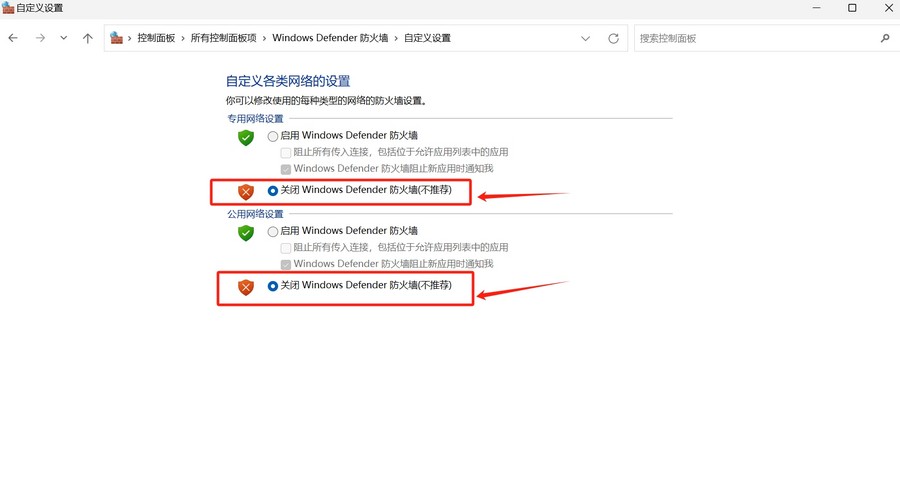Viewport: 900px width, 489px height.
Task: Click the 自定义各类网络的设置 heading
Action: (x=288, y=81)
